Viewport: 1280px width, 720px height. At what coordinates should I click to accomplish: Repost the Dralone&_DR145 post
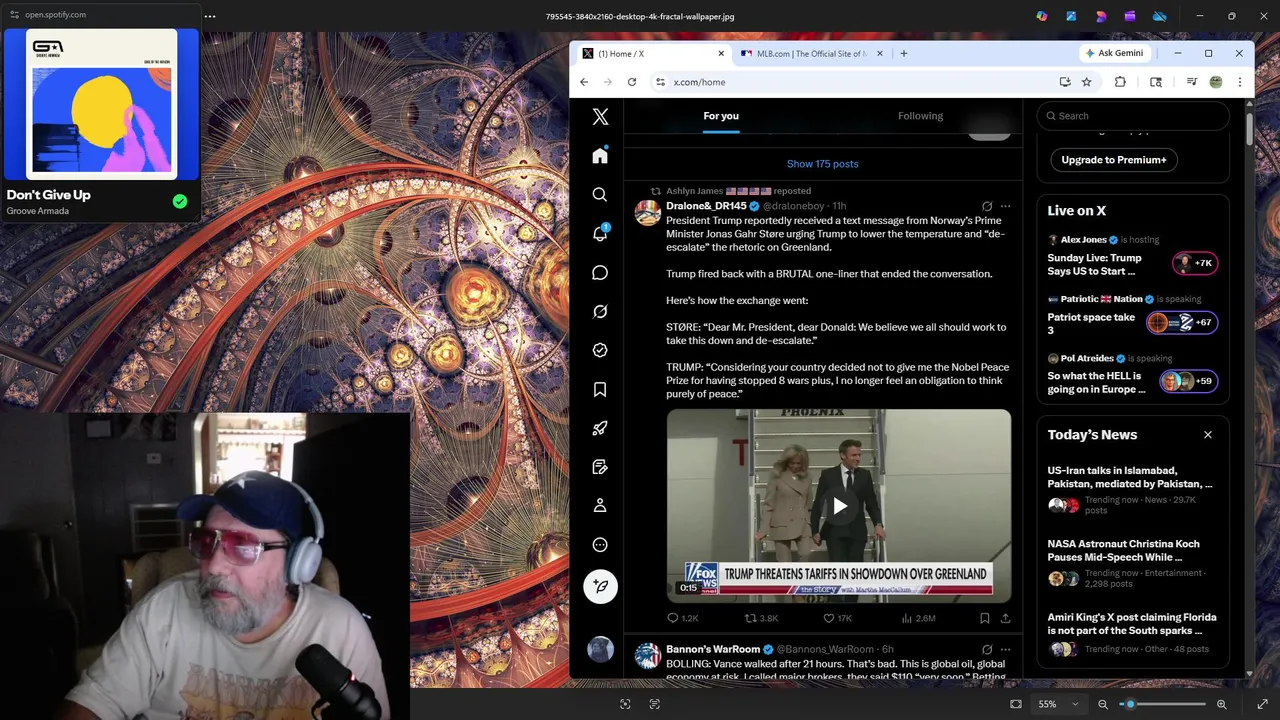point(761,618)
